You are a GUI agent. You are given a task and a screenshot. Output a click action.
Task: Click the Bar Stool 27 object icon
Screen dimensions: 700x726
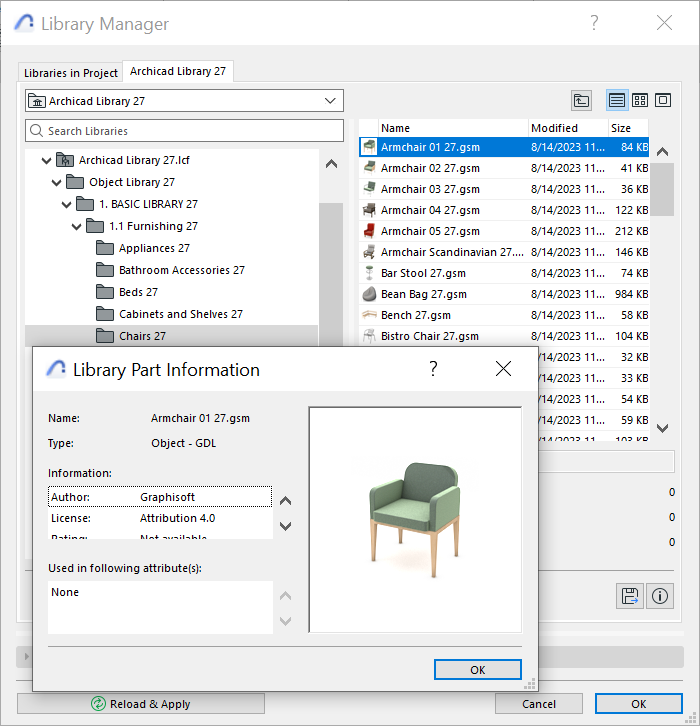click(369, 273)
